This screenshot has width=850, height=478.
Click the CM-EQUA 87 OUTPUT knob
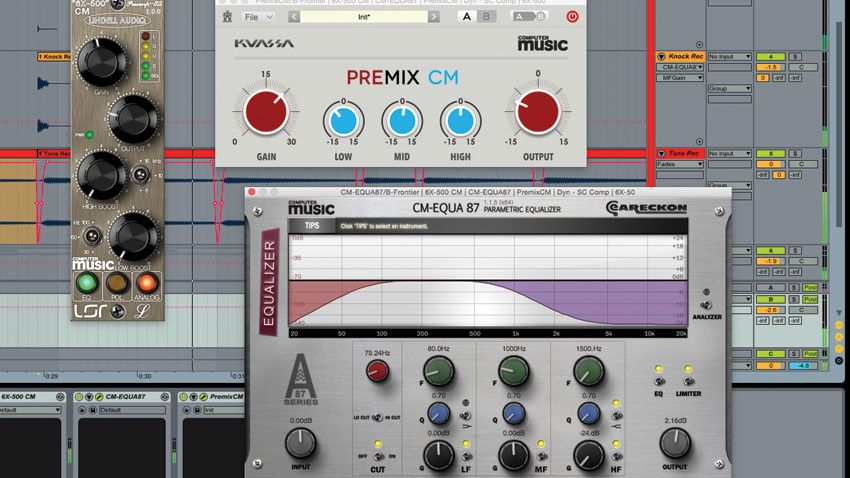point(675,443)
